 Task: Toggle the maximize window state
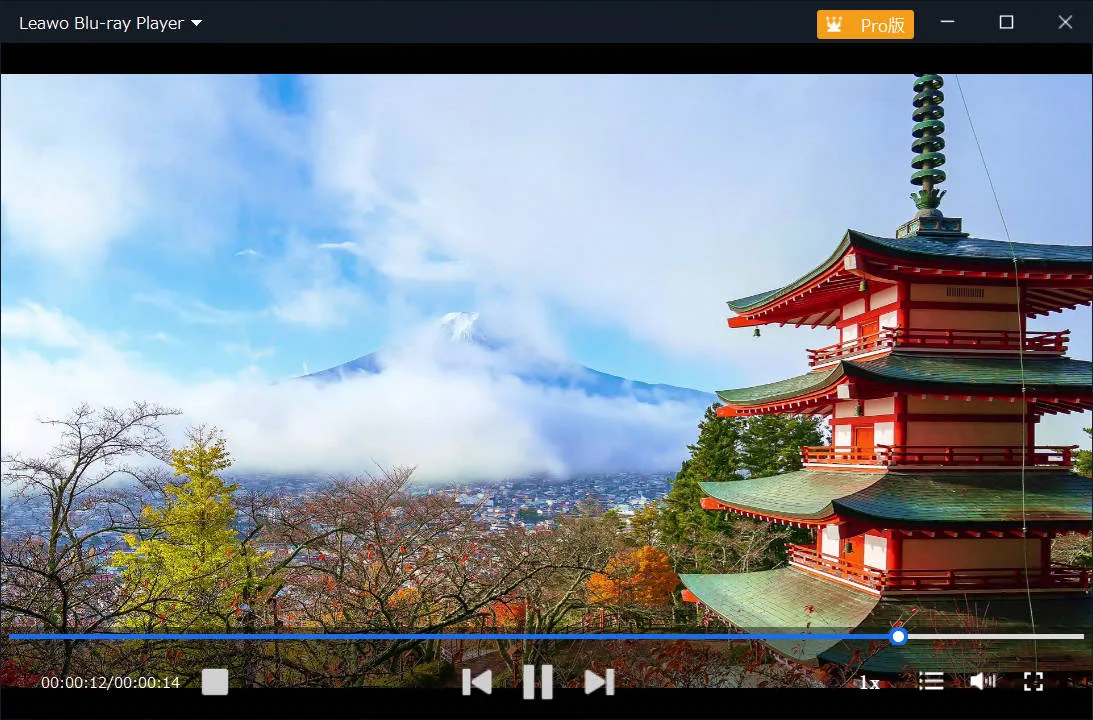click(x=1006, y=22)
